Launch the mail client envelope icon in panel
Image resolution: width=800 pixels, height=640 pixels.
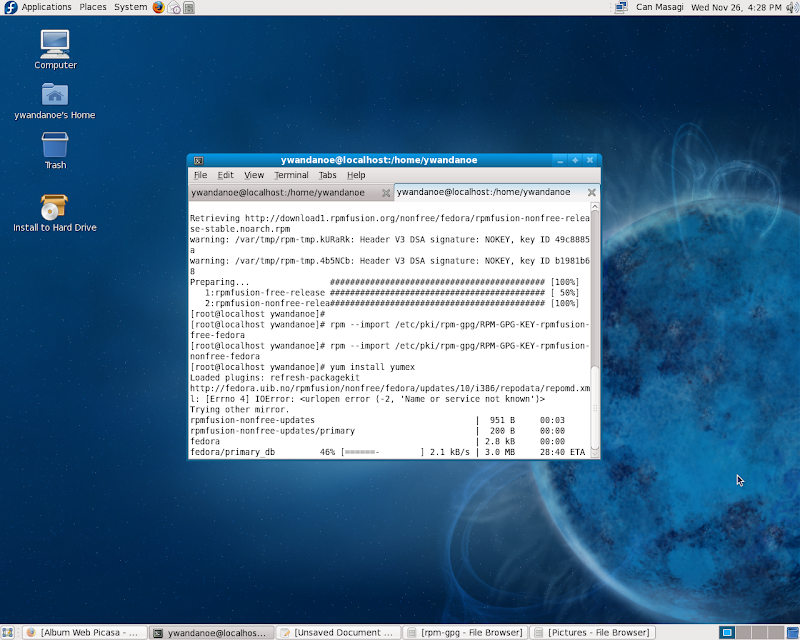point(174,8)
